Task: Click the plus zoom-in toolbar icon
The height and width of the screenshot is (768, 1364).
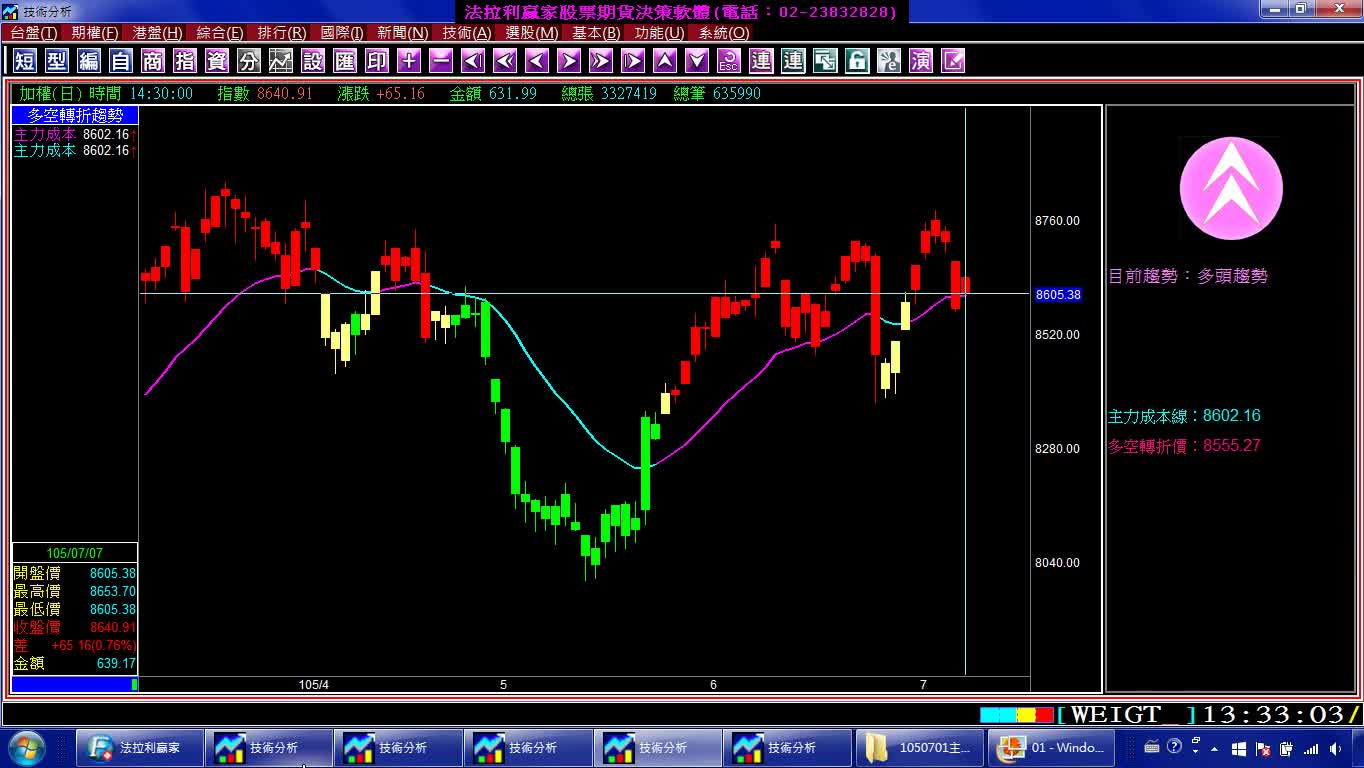Action: tap(409, 61)
